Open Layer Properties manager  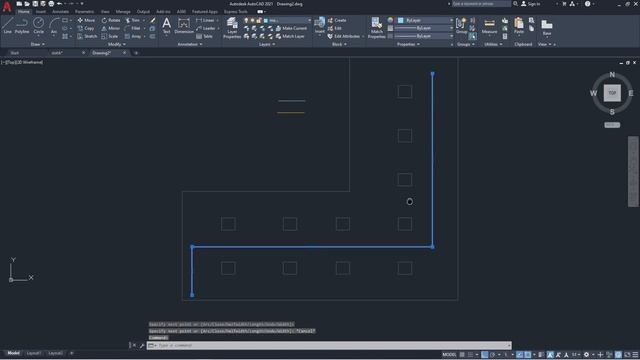click(x=232, y=28)
